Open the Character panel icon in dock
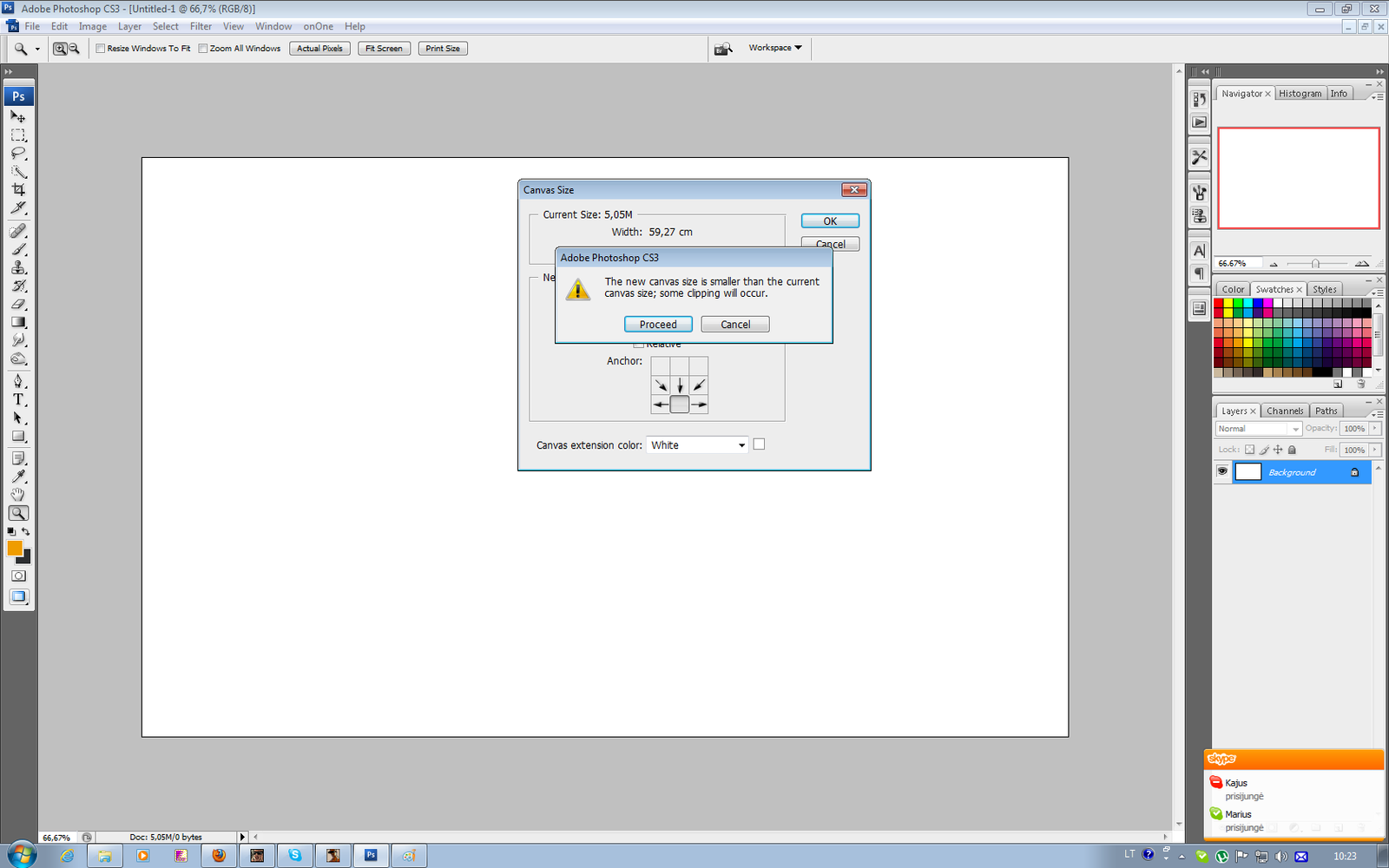Image resolution: width=1389 pixels, height=868 pixels. (1199, 251)
